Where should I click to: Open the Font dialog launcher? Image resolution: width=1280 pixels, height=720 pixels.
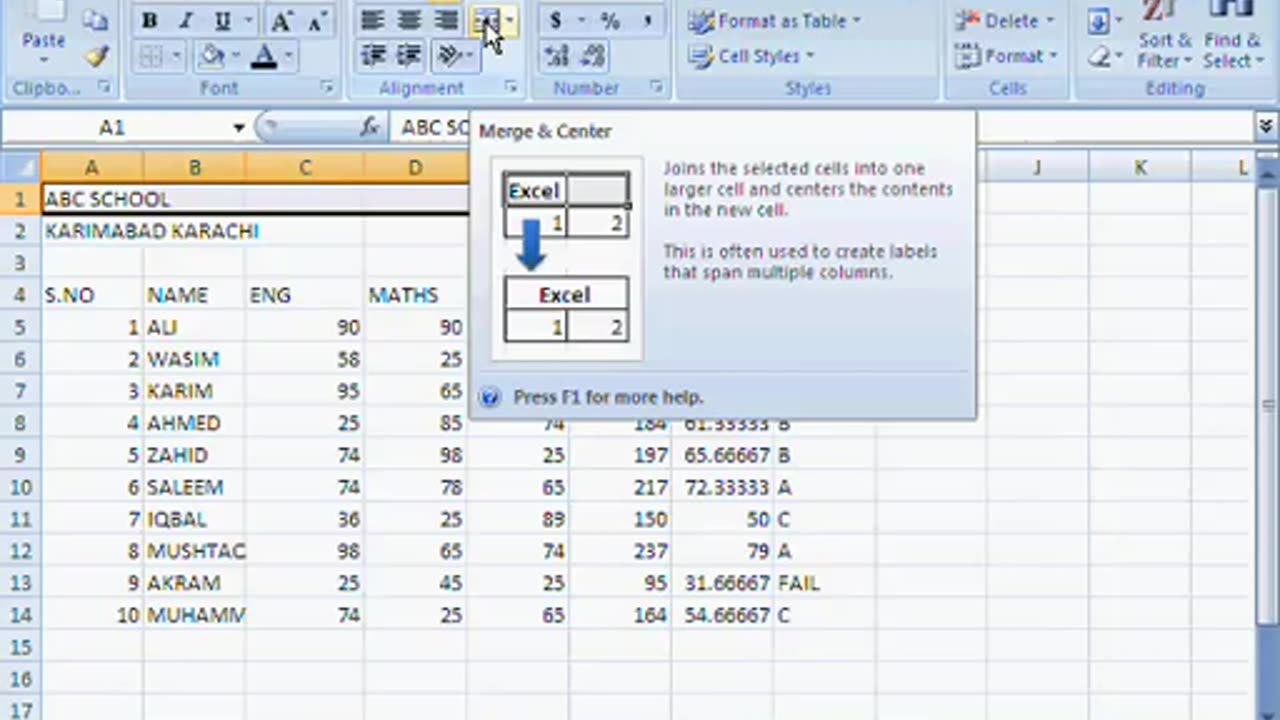tap(327, 88)
